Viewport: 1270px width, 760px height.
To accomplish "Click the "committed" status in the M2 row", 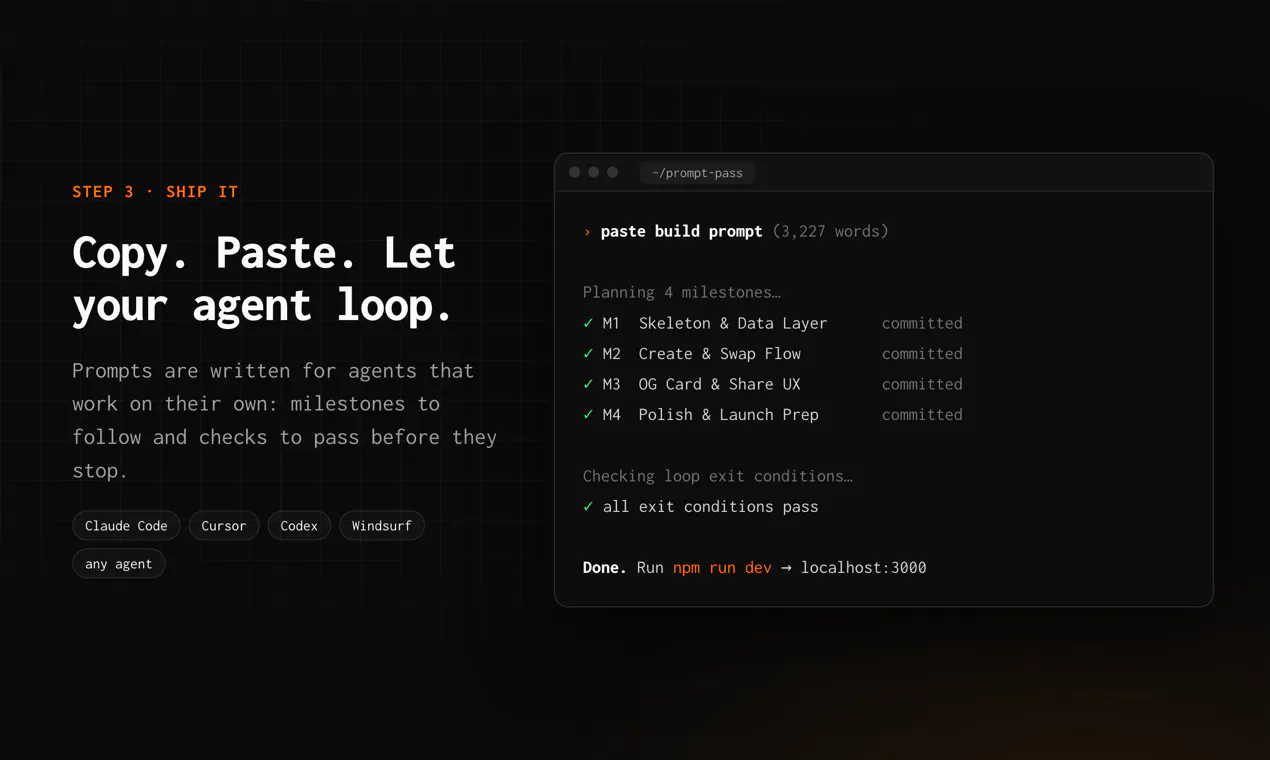I will click(x=922, y=354).
